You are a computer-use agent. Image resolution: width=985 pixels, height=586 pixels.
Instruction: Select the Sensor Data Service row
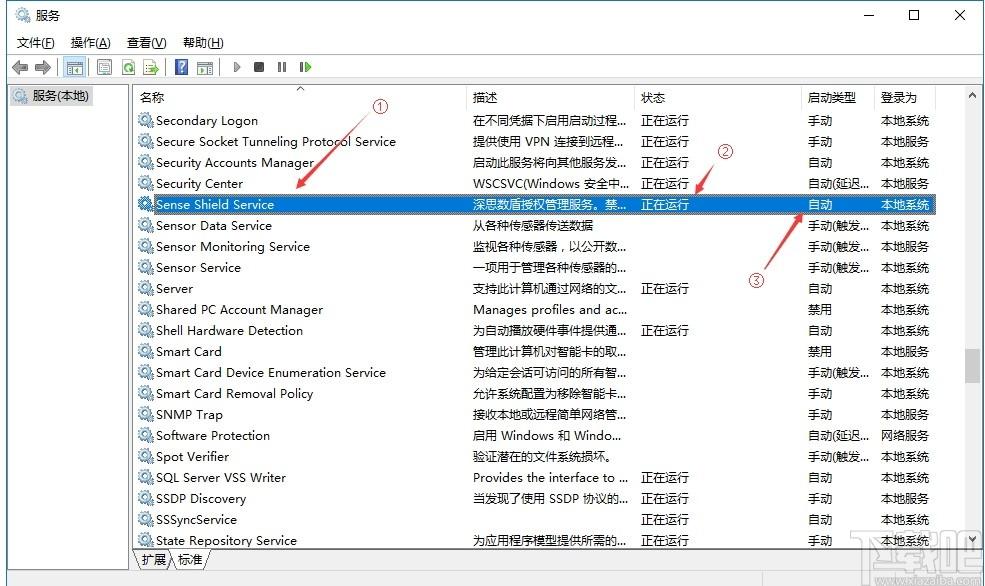(535, 225)
